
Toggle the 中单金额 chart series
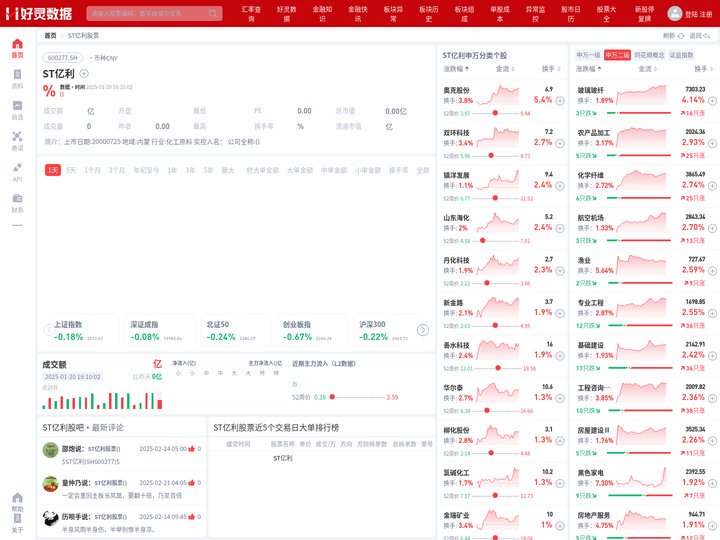click(x=334, y=170)
